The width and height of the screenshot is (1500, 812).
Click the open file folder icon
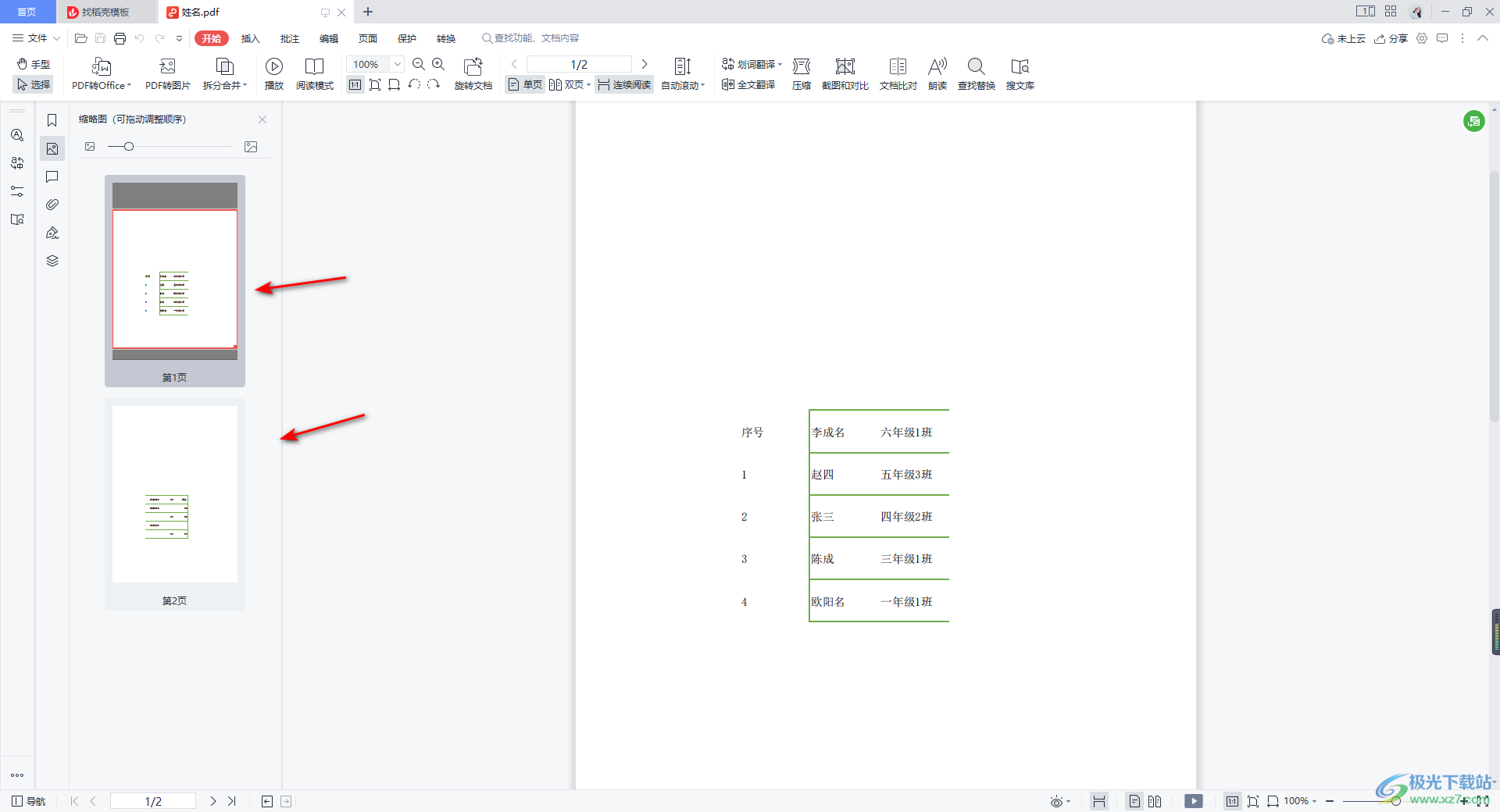(80, 38)
